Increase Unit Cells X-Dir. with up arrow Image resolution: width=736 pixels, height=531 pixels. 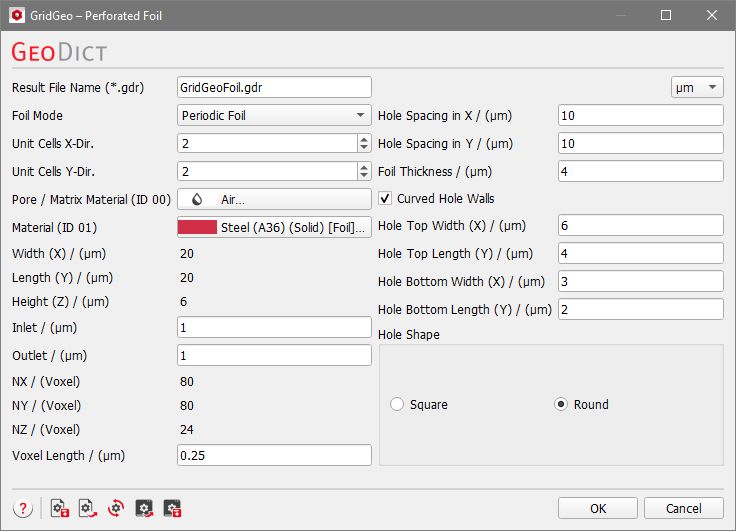click(x=364, y=139)
